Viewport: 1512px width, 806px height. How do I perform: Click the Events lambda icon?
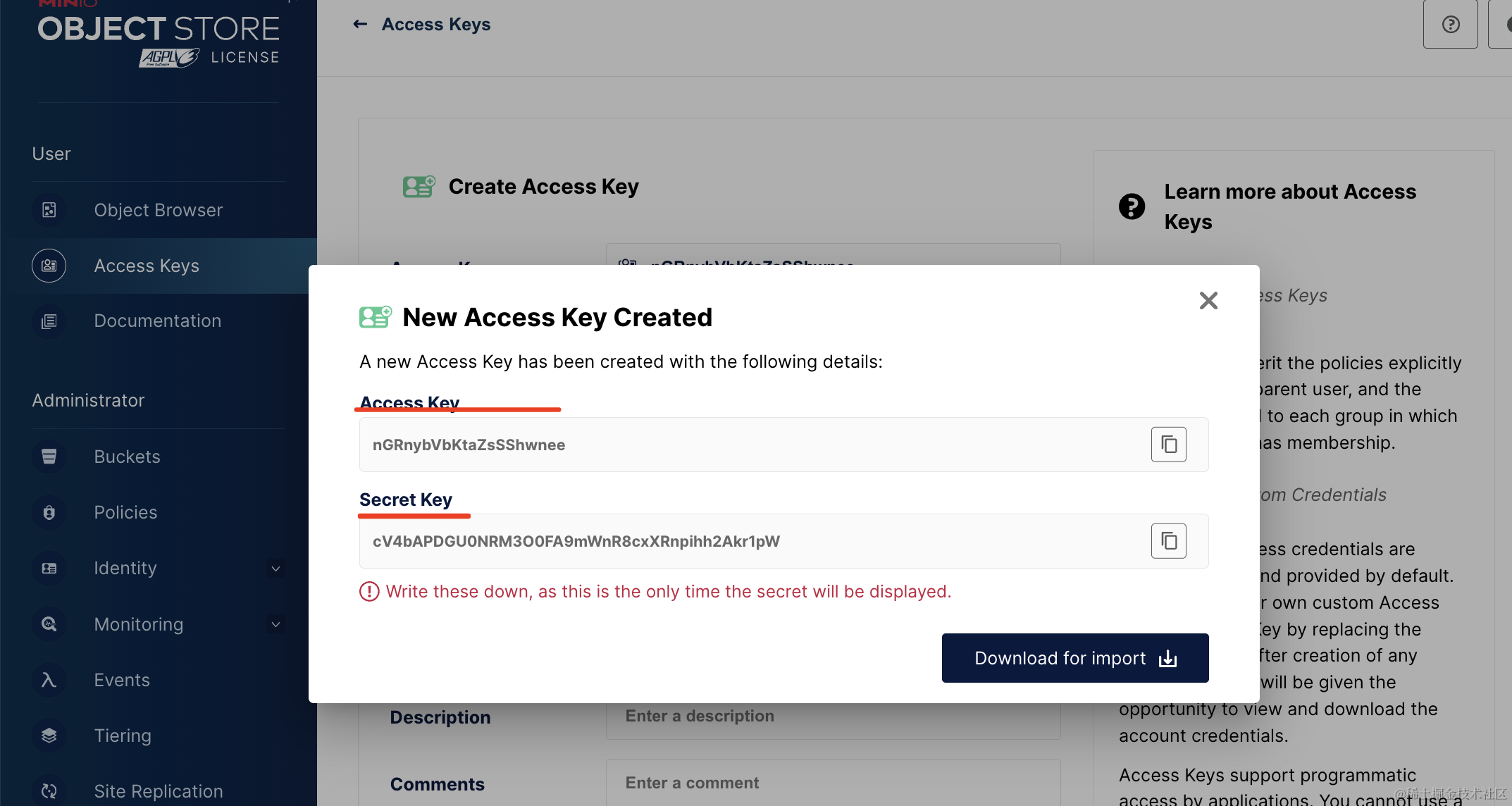[x=49, y=680]
